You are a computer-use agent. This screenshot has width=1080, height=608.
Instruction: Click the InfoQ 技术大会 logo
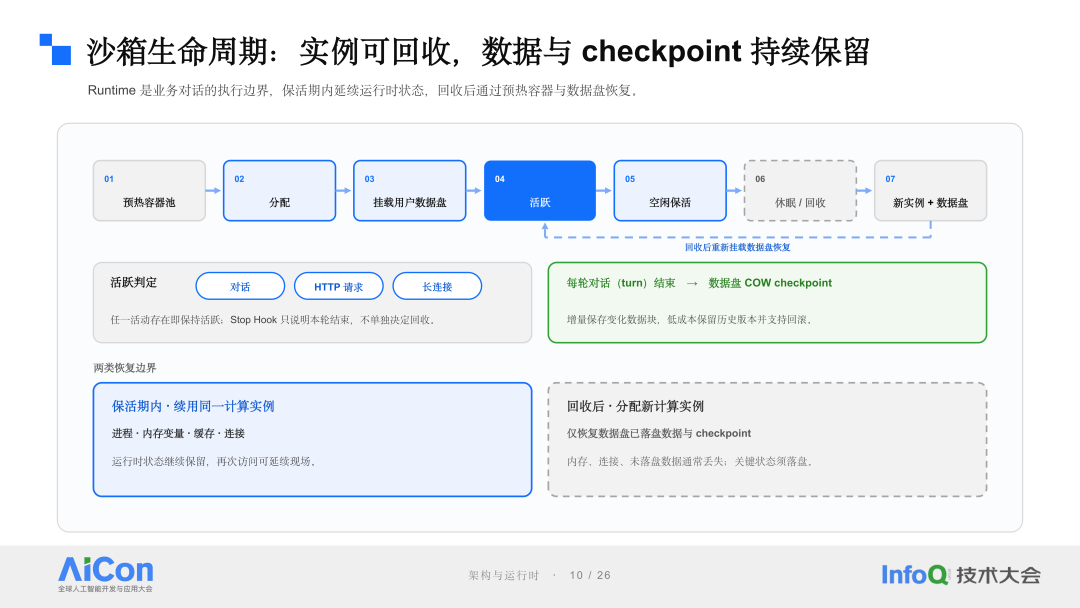click(x=961, y=574)
